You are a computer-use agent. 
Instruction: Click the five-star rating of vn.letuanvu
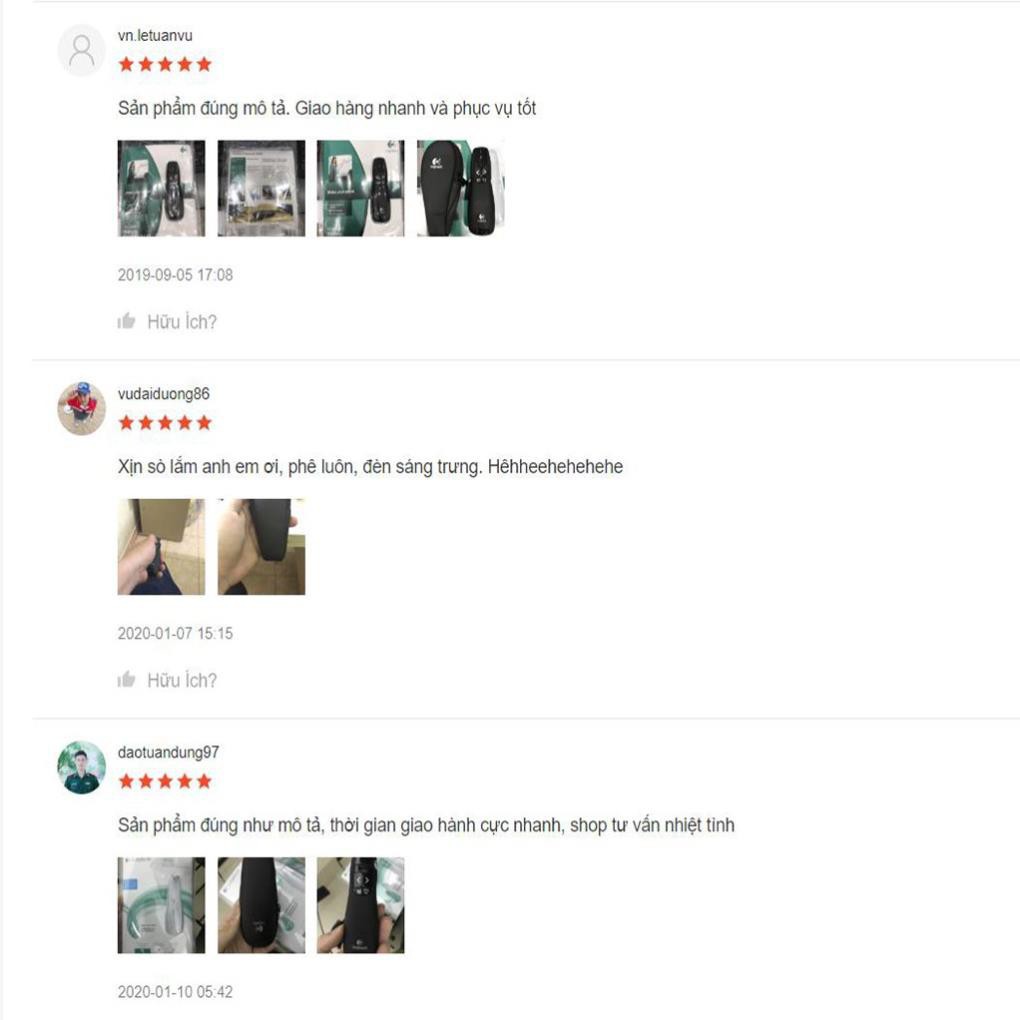[x=165, y=64]
